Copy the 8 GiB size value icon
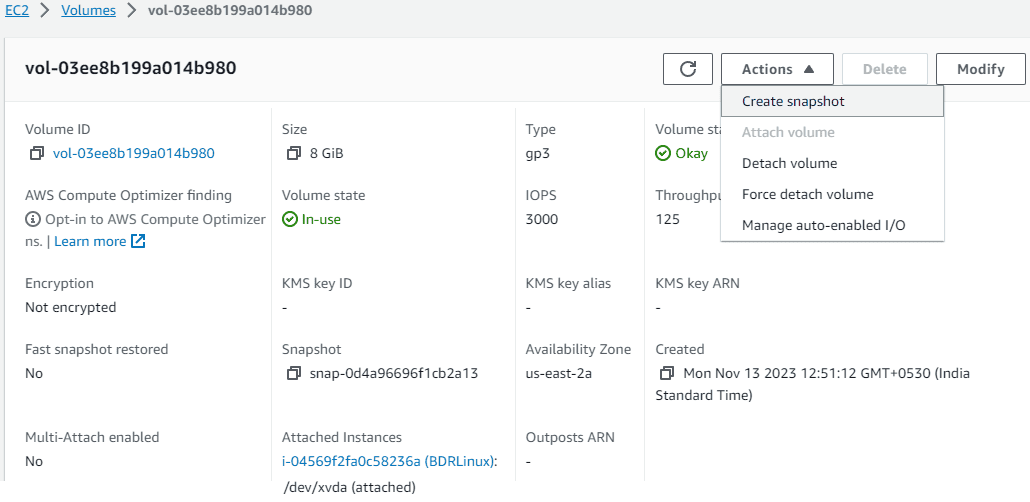This screenshot has height=502, width=1030. [293, 154]
